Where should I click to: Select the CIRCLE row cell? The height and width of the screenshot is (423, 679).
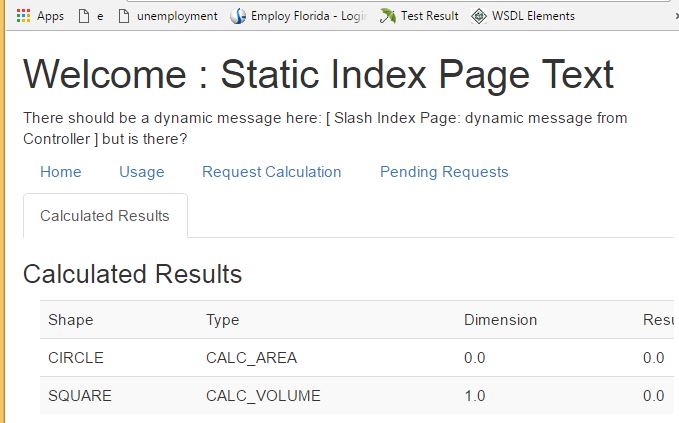click(x=76, y=358)
